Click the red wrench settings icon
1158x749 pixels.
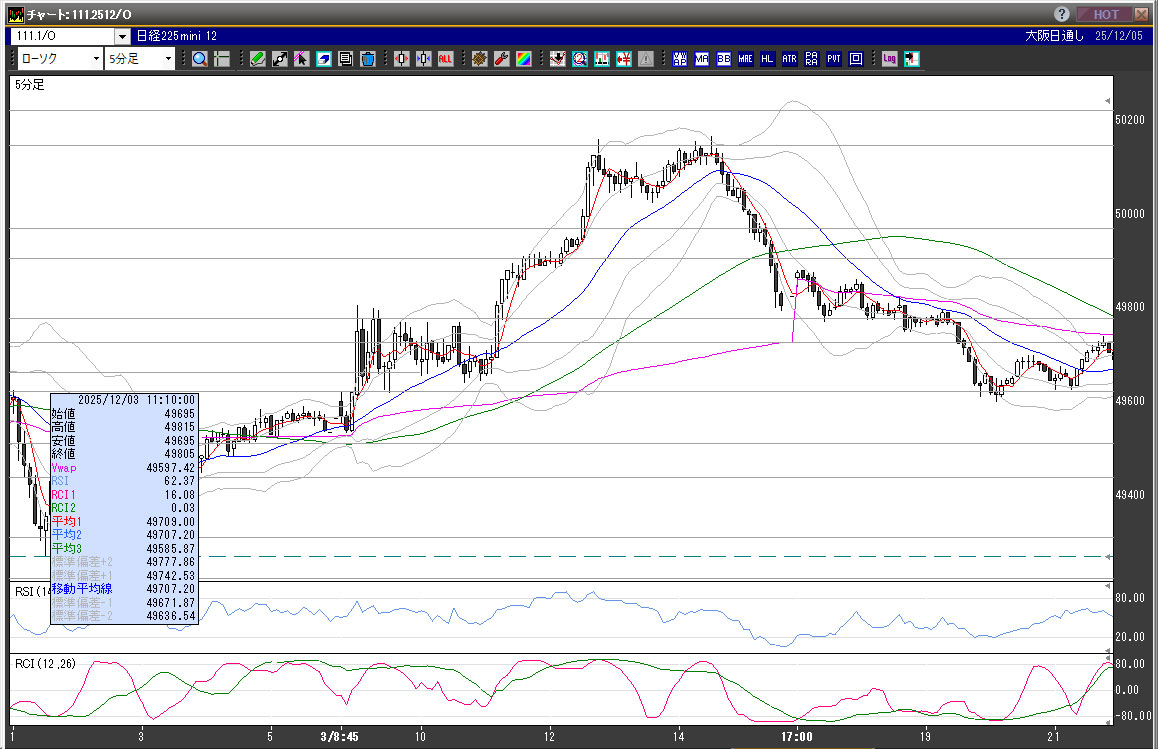click(501, 59)
